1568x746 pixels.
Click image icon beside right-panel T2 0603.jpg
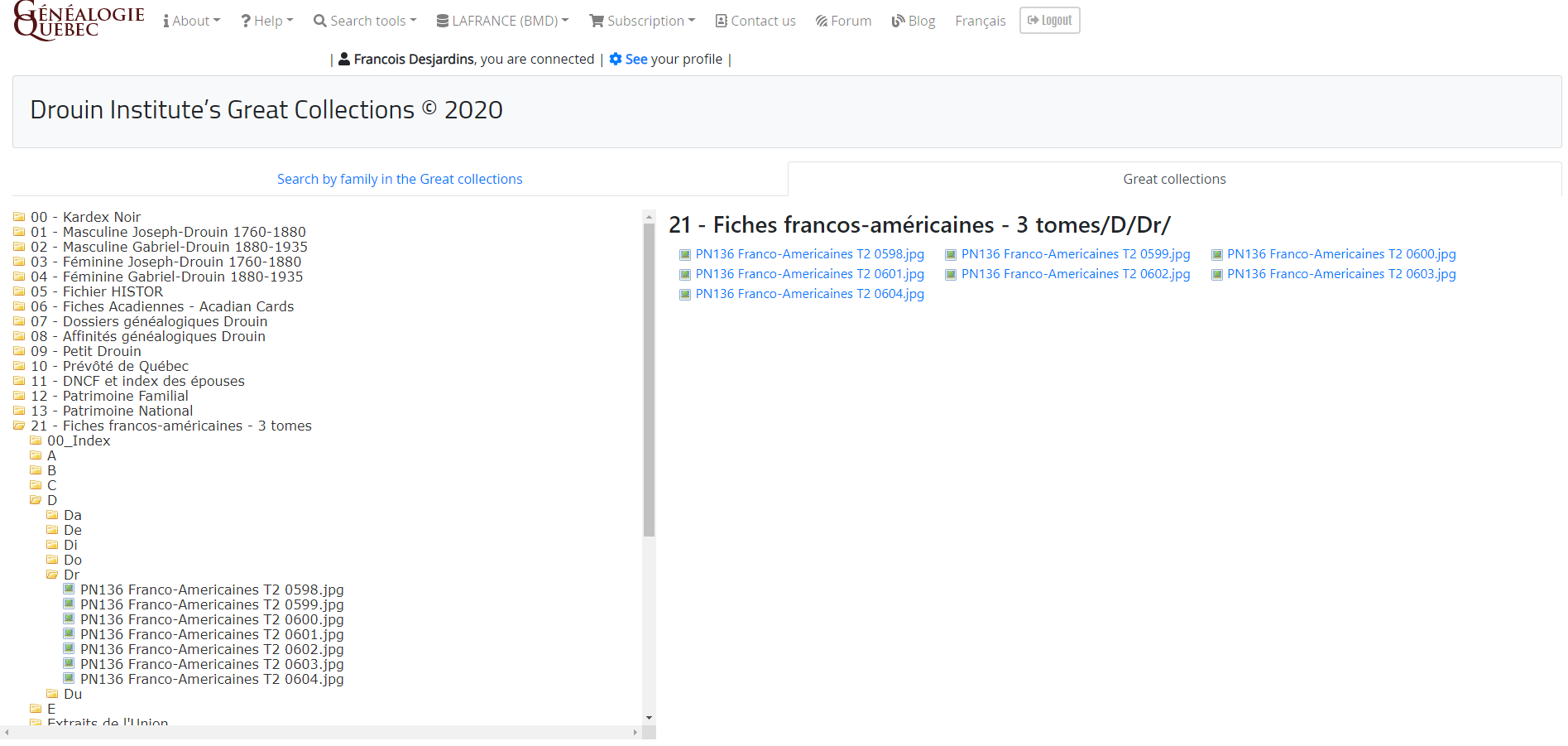(1217, 275)
